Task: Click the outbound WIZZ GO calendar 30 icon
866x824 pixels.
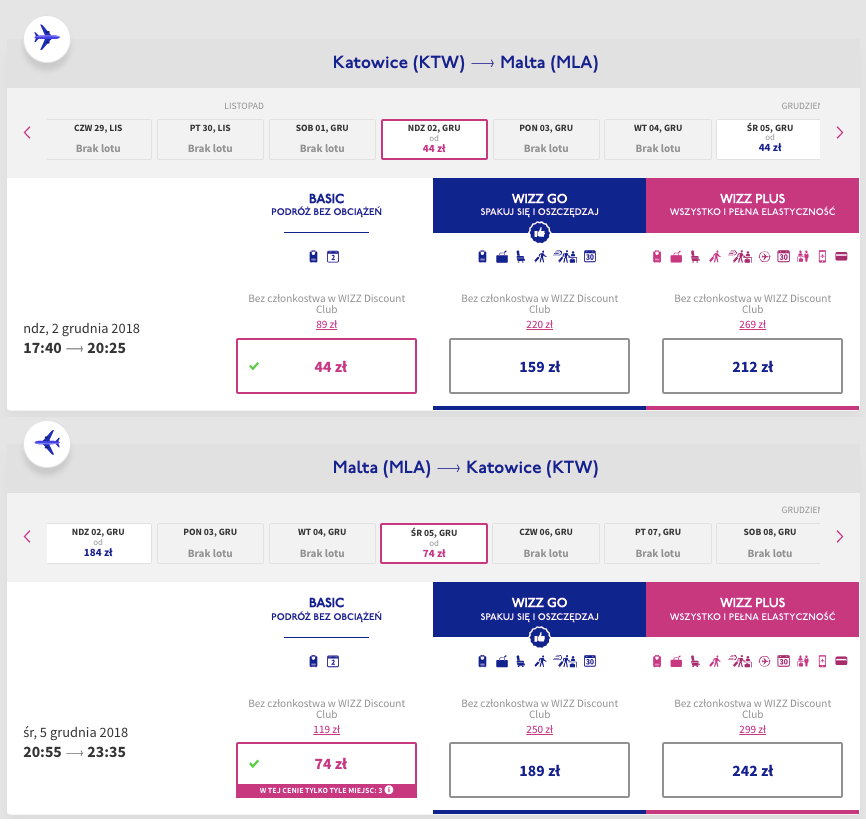Action: tap(590, 256)
